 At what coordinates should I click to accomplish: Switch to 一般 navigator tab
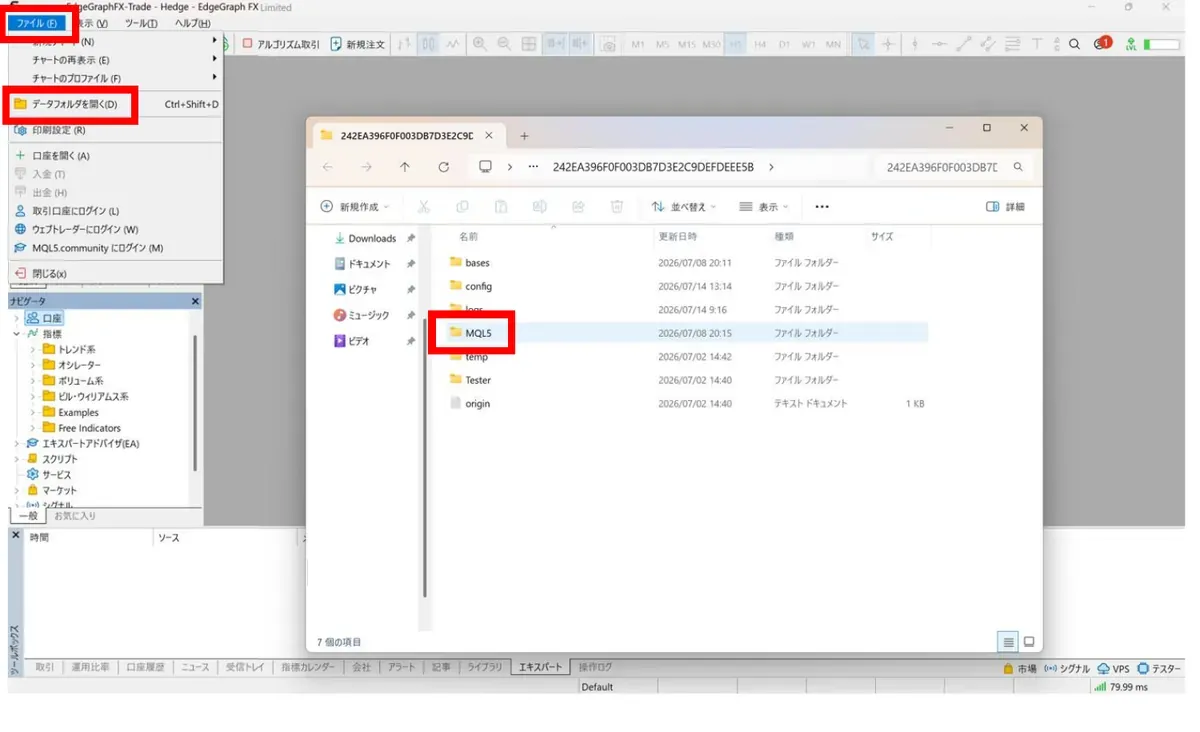coord(28,516)
